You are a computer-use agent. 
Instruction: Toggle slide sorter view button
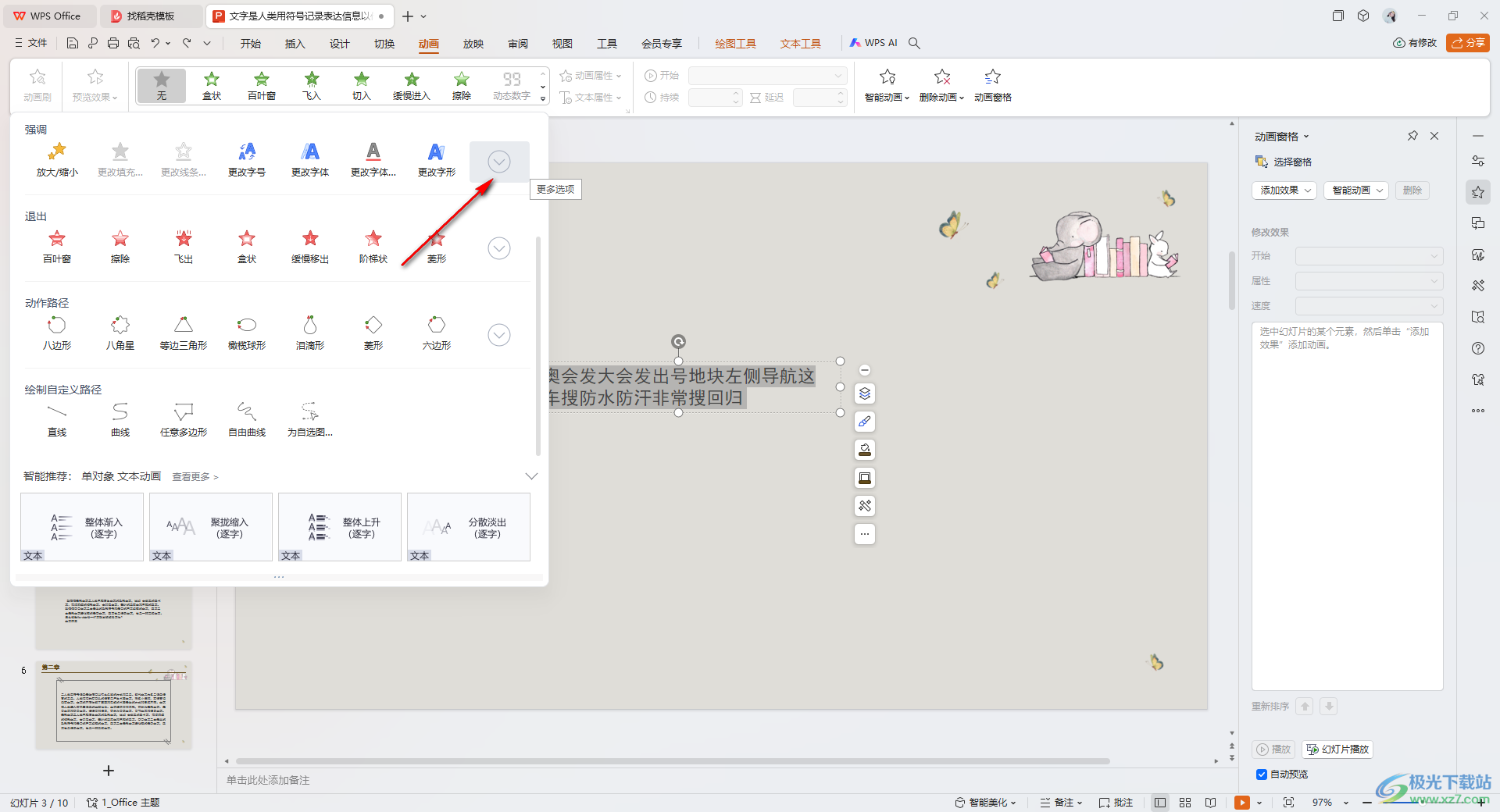click(x=1185, y=803)
